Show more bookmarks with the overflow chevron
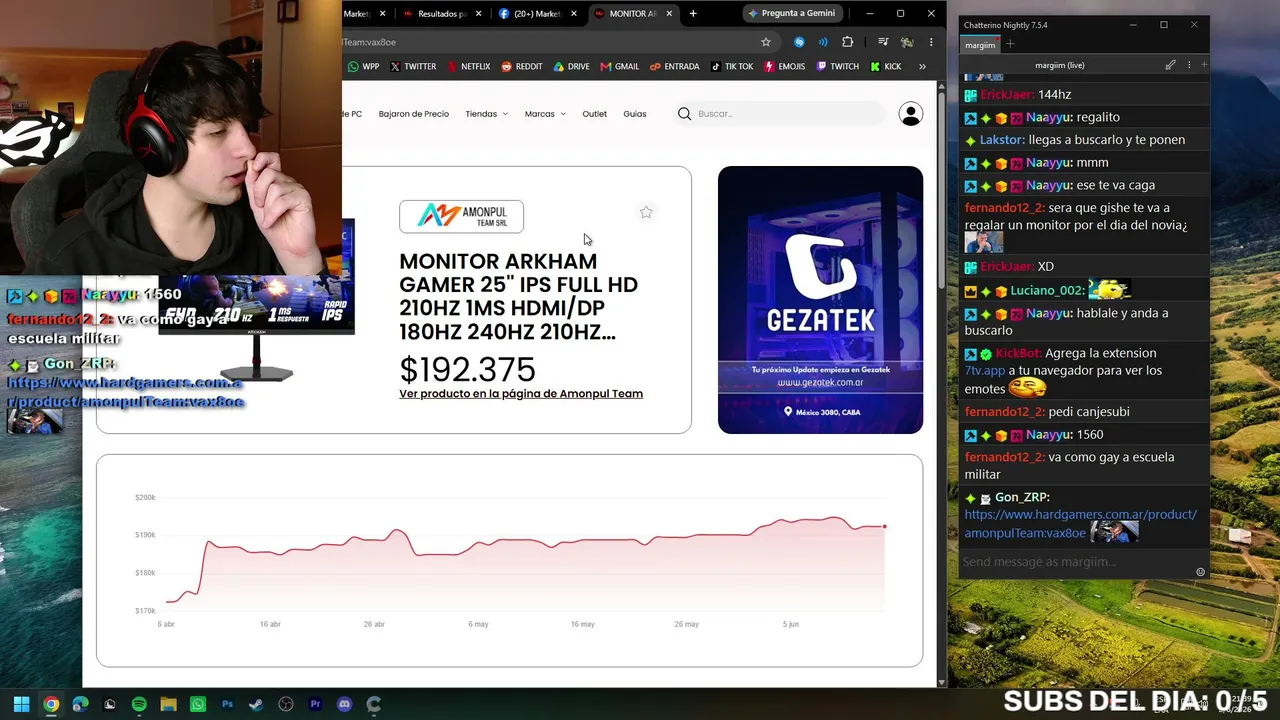1280x720 pixels. [x=922, y=67]
